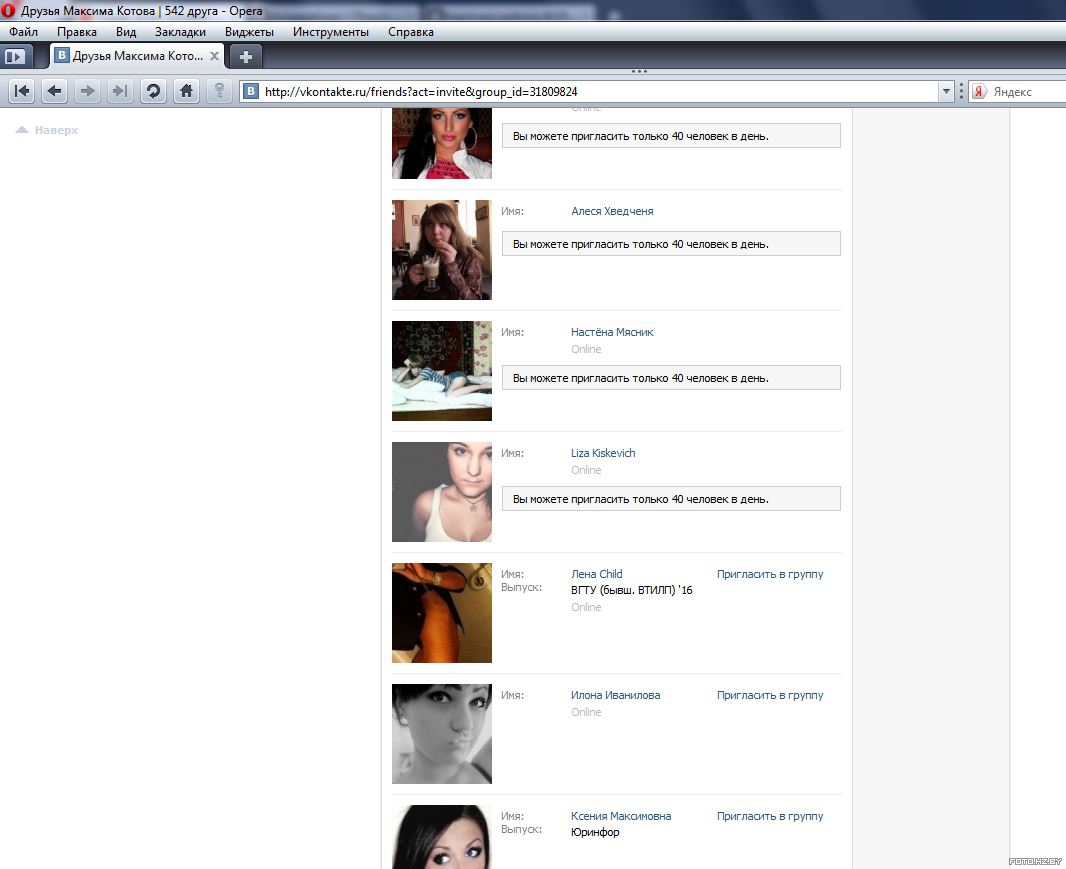Go to the home page icon
The image size is (1066, 869).
pos(186,91)
